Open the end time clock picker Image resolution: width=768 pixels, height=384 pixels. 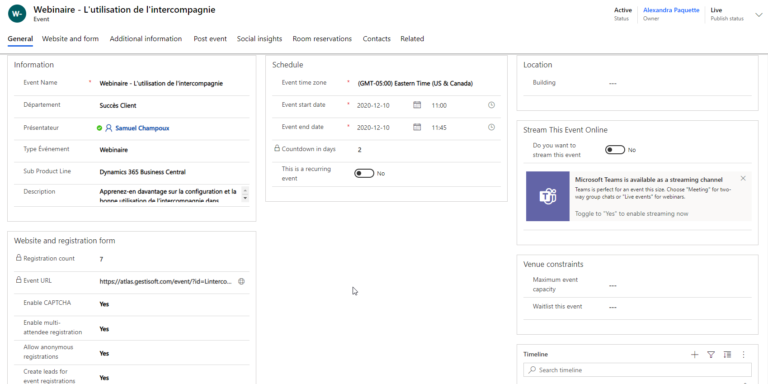click(491, 127)
